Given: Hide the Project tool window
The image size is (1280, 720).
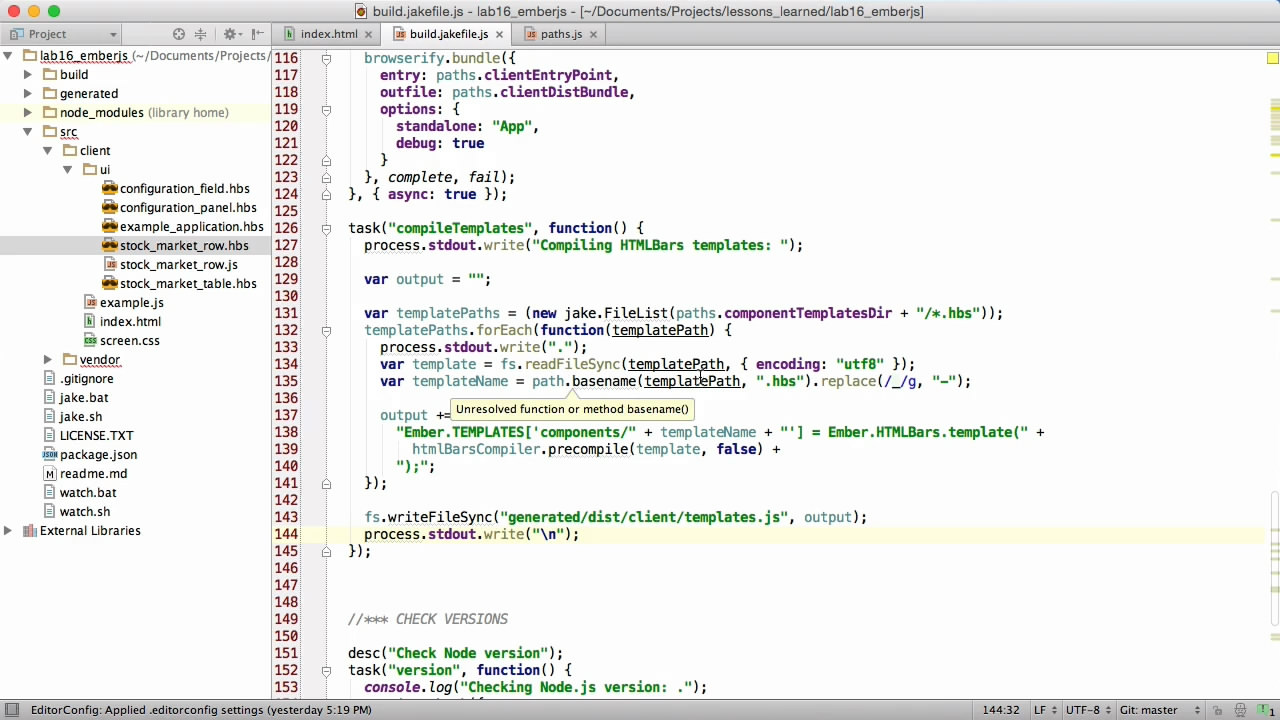Looking at the screenshot, I should coord(258,34).
